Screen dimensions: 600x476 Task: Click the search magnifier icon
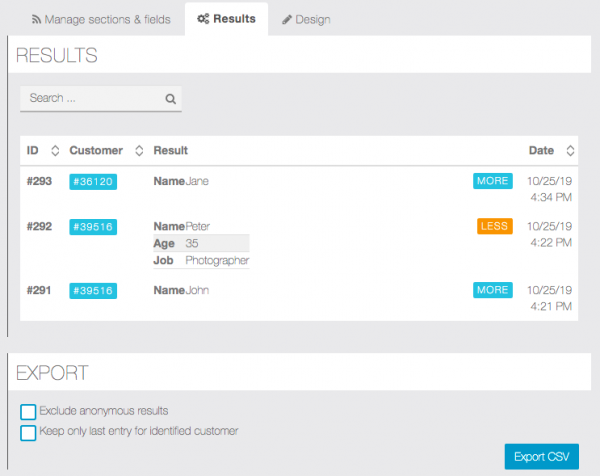click(170, 99)
